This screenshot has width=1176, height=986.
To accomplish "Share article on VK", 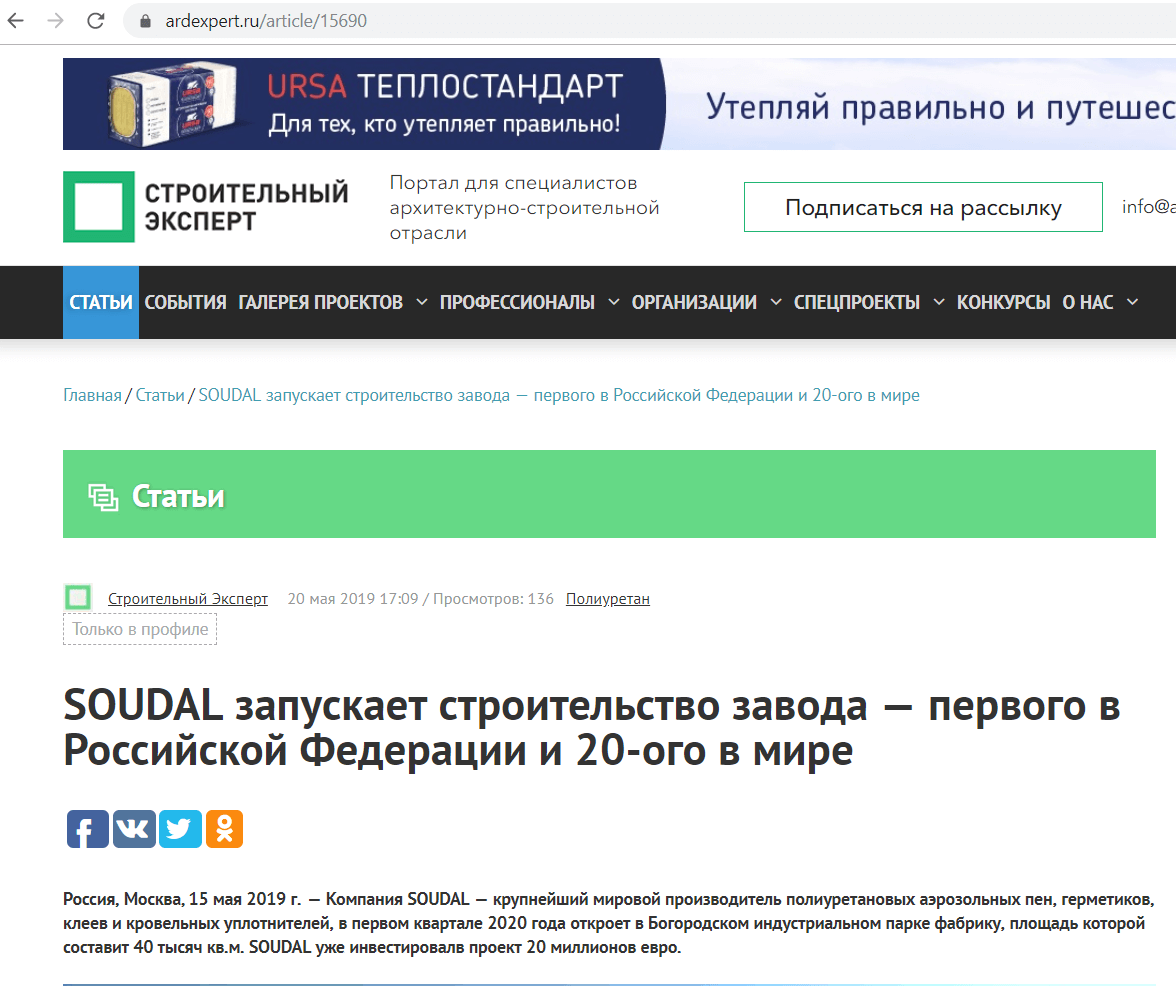I will point(134,829).
